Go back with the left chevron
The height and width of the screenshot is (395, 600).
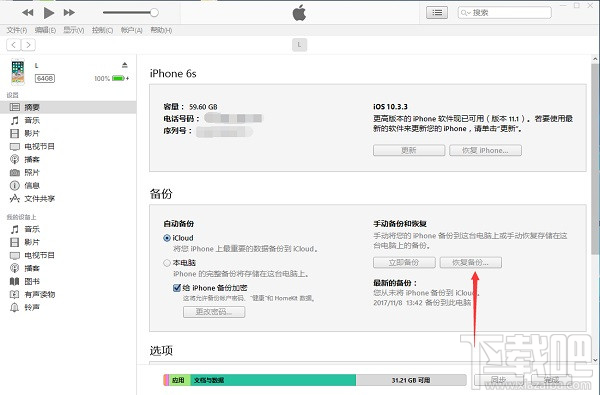click(x=14, y=45)
